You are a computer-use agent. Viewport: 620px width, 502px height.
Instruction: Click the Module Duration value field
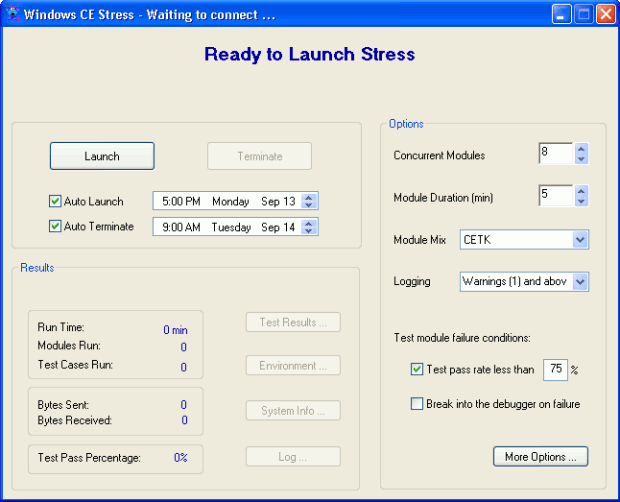point(556,195)
